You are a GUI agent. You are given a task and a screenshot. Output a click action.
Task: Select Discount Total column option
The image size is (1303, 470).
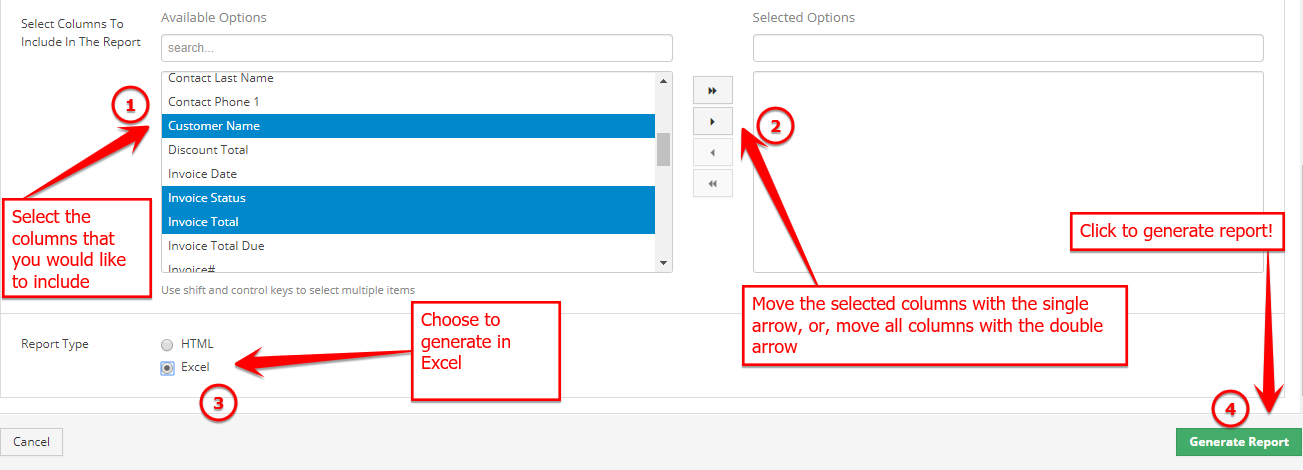(408, 150)
